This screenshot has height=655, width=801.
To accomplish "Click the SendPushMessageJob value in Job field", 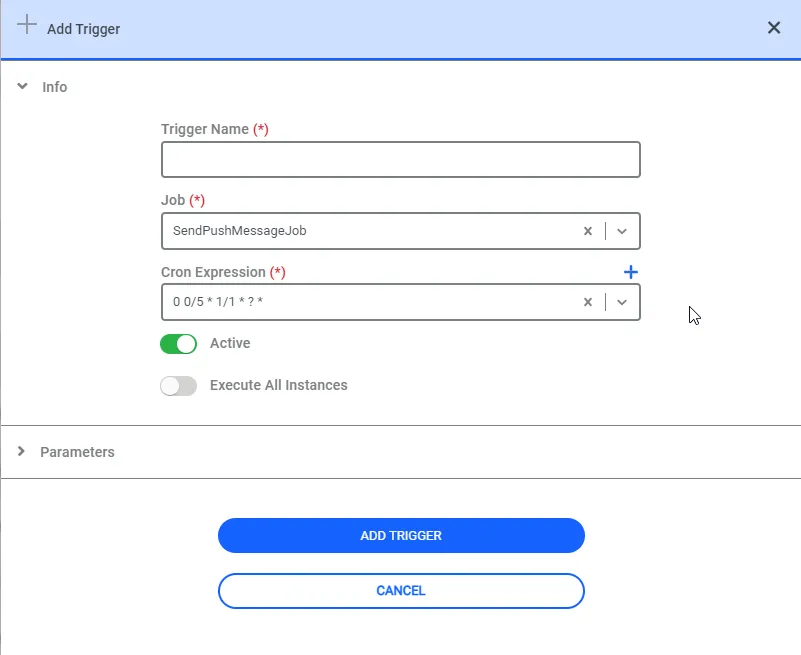I will point(240,231).
